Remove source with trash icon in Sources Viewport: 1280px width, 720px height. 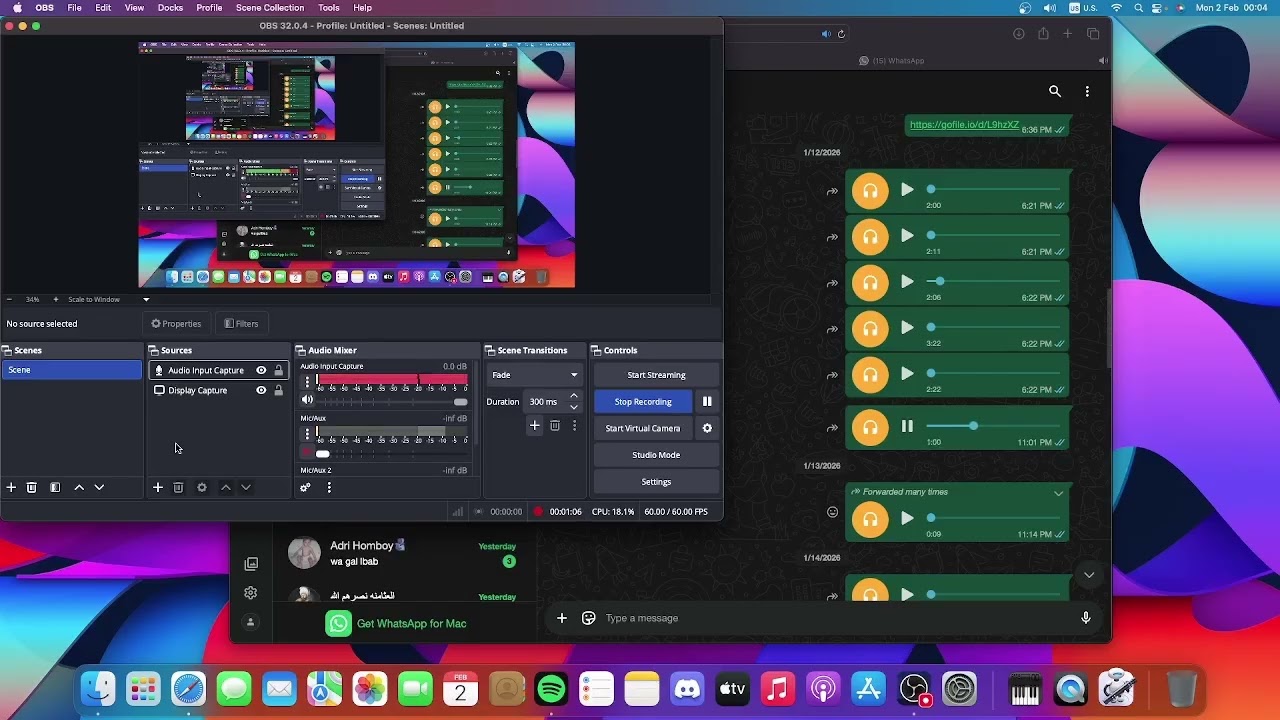178,487
